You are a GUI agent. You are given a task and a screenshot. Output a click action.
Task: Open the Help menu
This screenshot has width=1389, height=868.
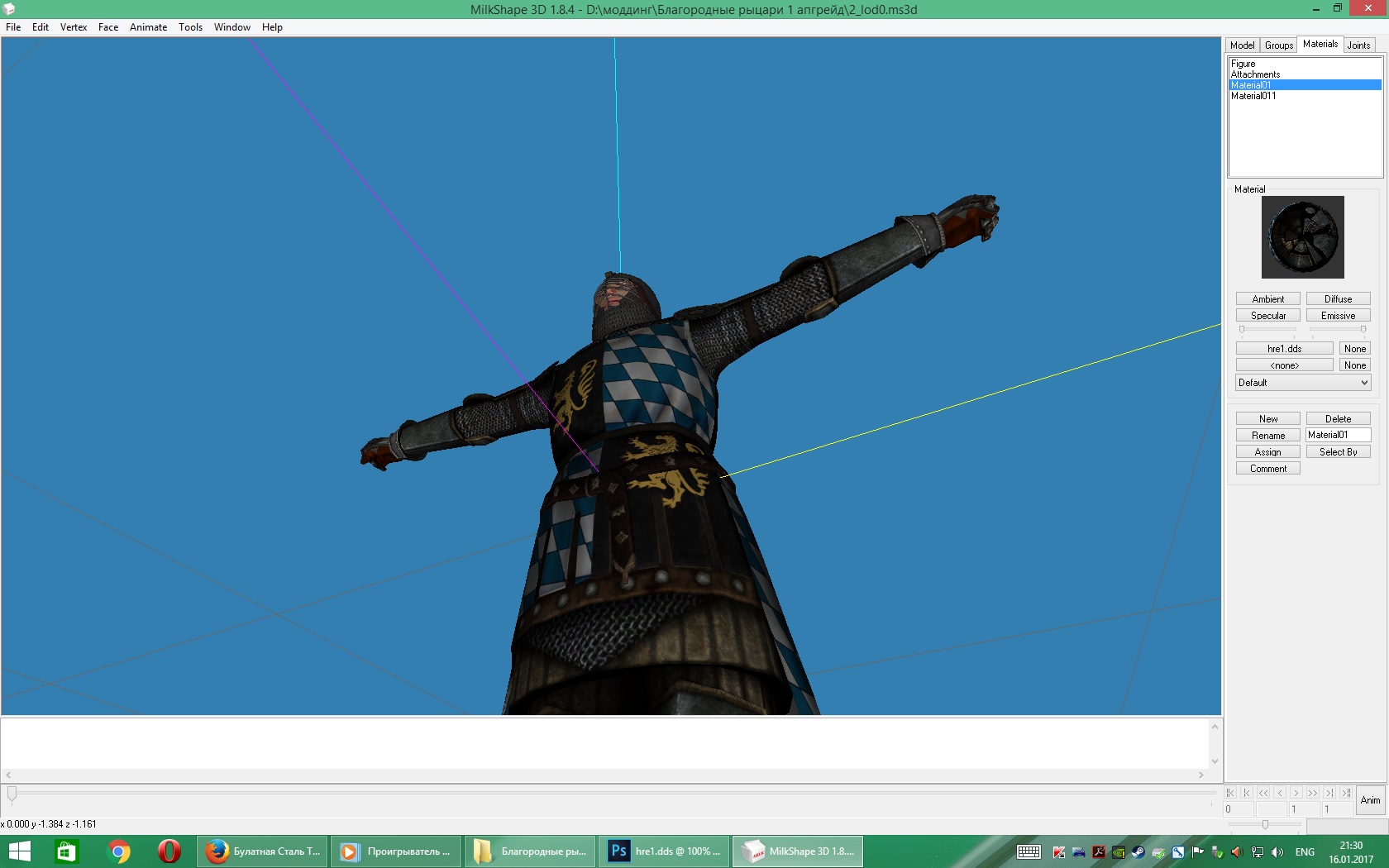273,27
